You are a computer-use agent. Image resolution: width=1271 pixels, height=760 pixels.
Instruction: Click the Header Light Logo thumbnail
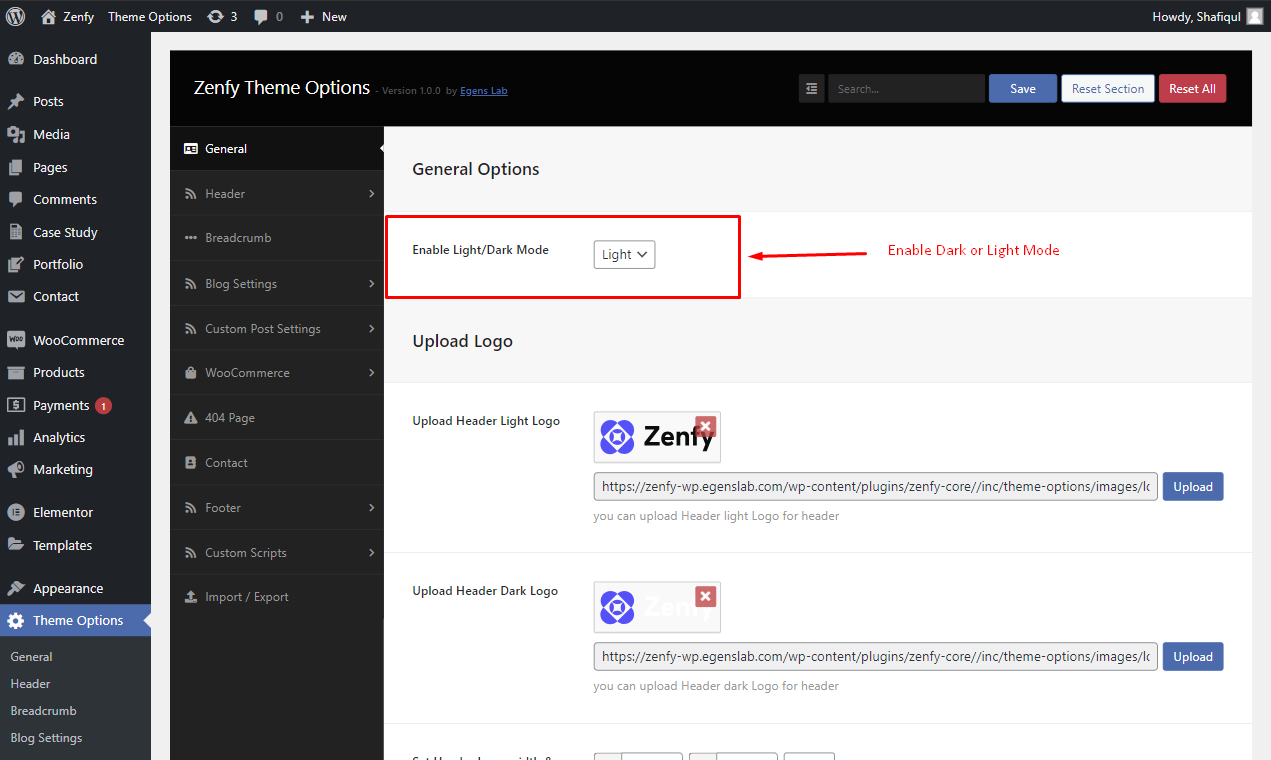(657, 437)
